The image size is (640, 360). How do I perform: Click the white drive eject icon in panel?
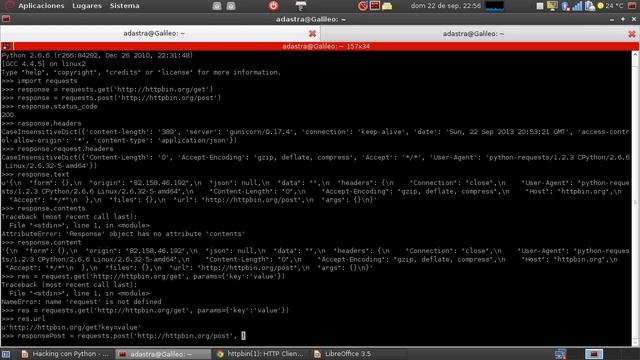(x=301, y=6)
